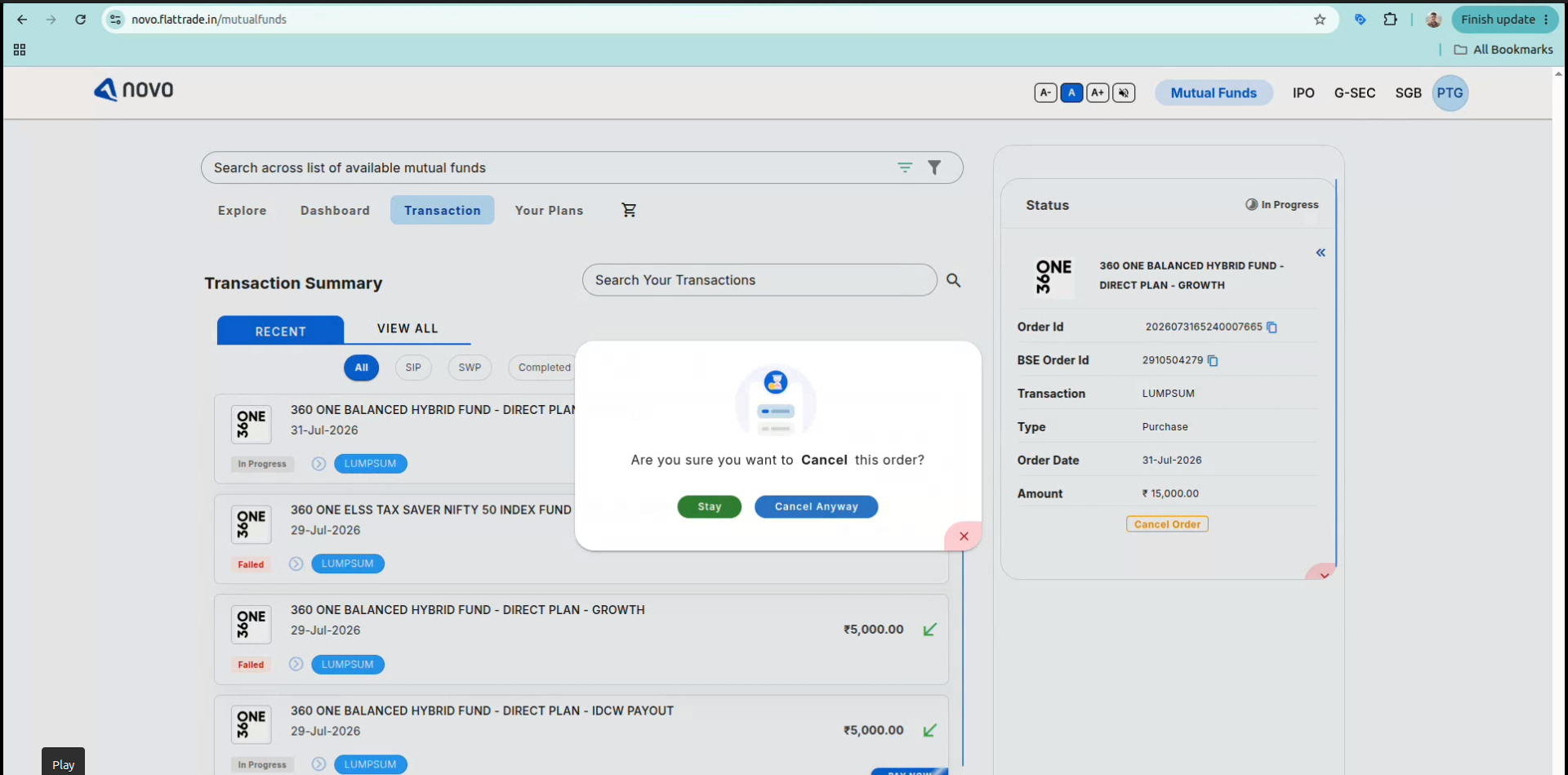
Task: Click the circled arrow in the Growth 29-Jul-2026 row
Action: pos(296,665)
